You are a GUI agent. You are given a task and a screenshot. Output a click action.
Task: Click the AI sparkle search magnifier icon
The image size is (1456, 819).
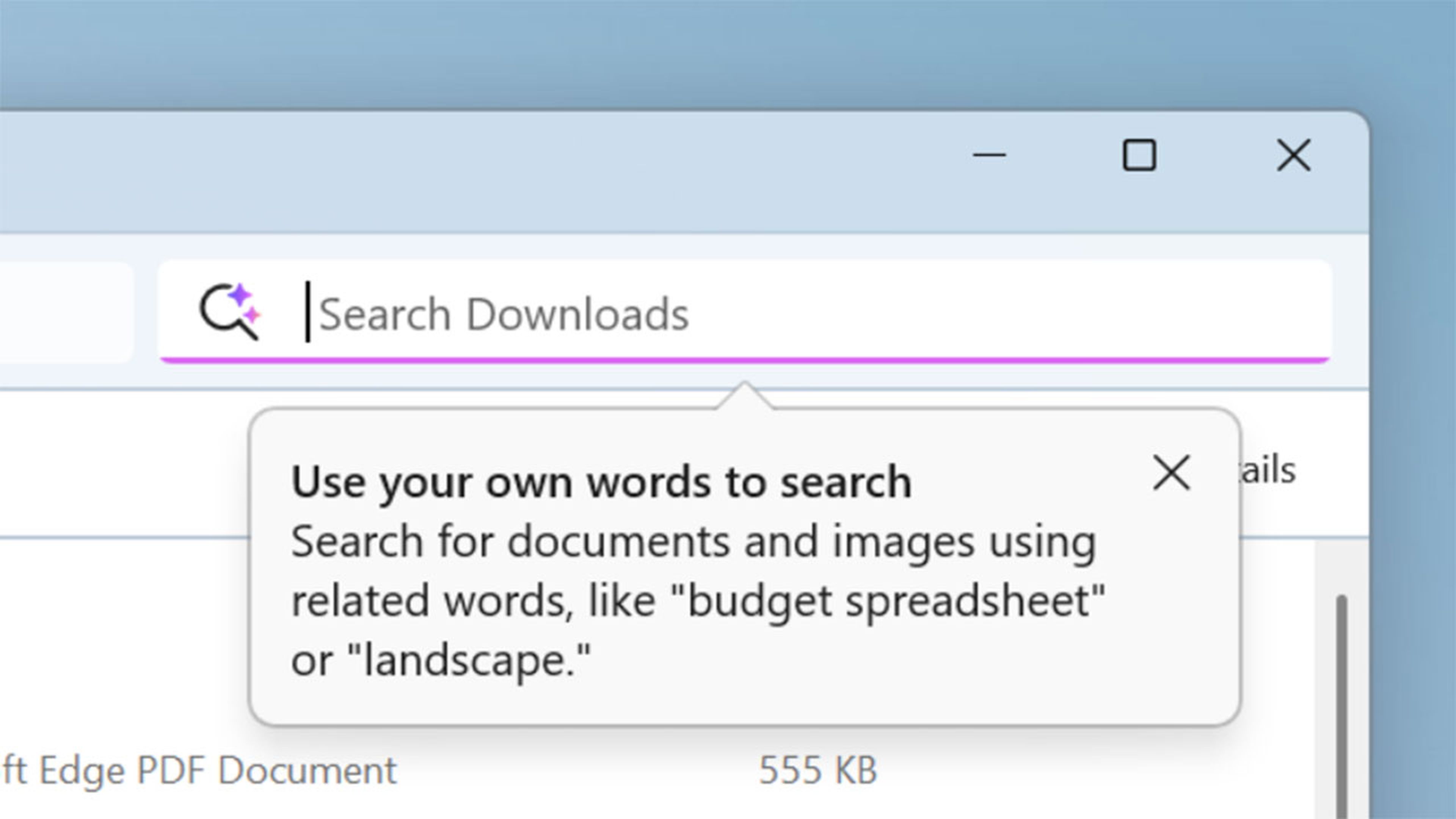(229, 312)
